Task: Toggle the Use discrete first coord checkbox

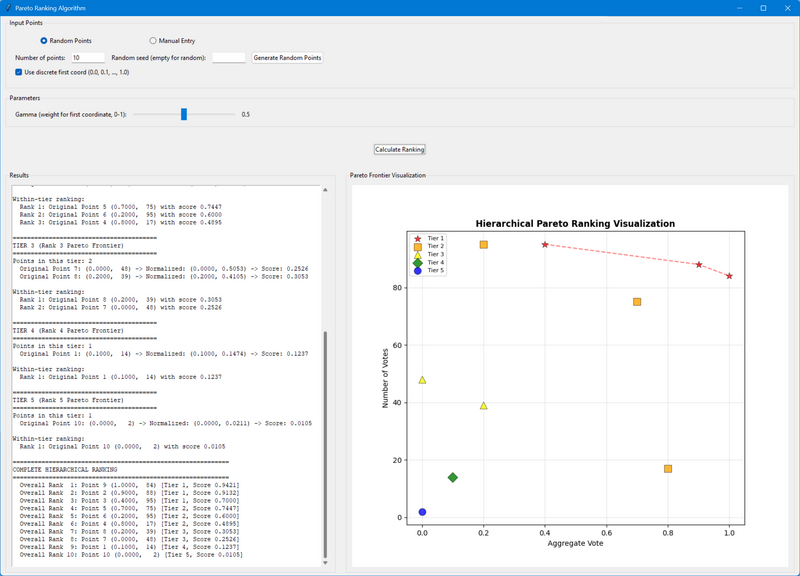Action: [x=19, y=72]
